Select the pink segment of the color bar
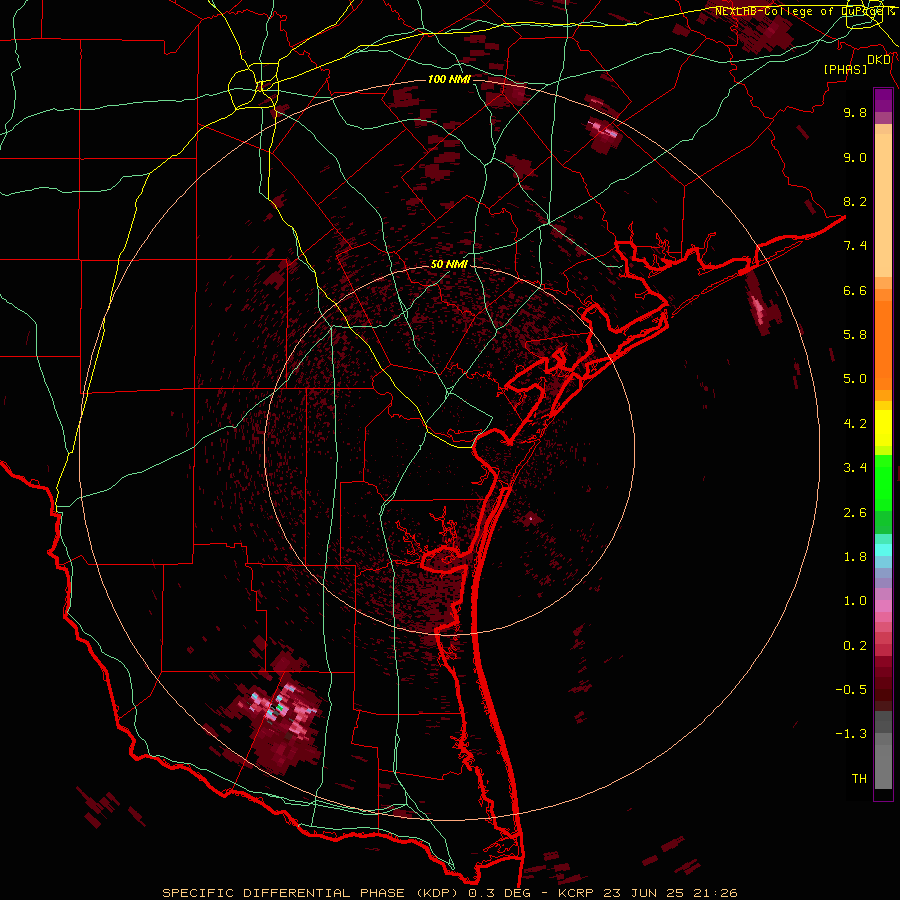 883,606
